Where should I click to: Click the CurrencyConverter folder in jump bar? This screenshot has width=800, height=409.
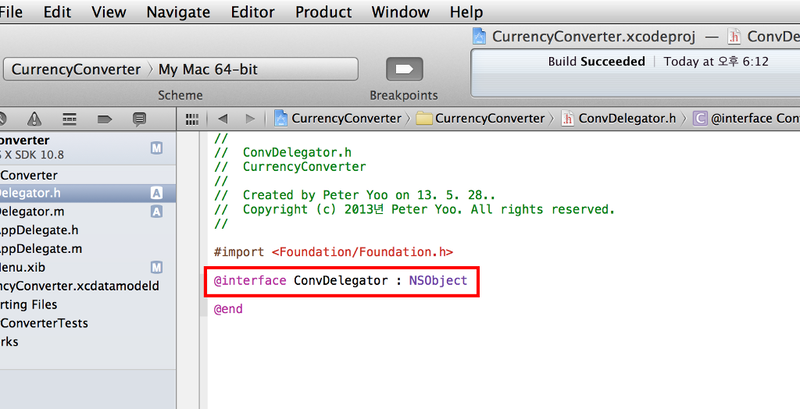(483, 118)
